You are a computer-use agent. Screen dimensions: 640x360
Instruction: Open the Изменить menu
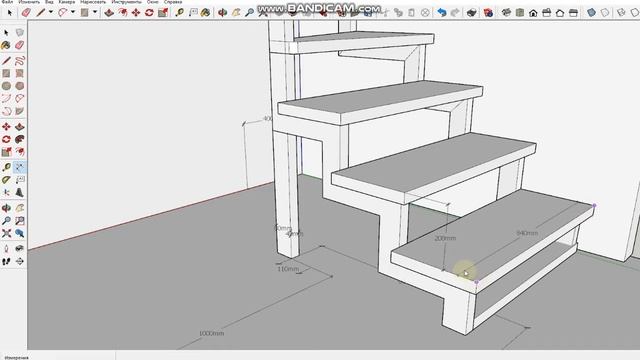pos(29,2)
